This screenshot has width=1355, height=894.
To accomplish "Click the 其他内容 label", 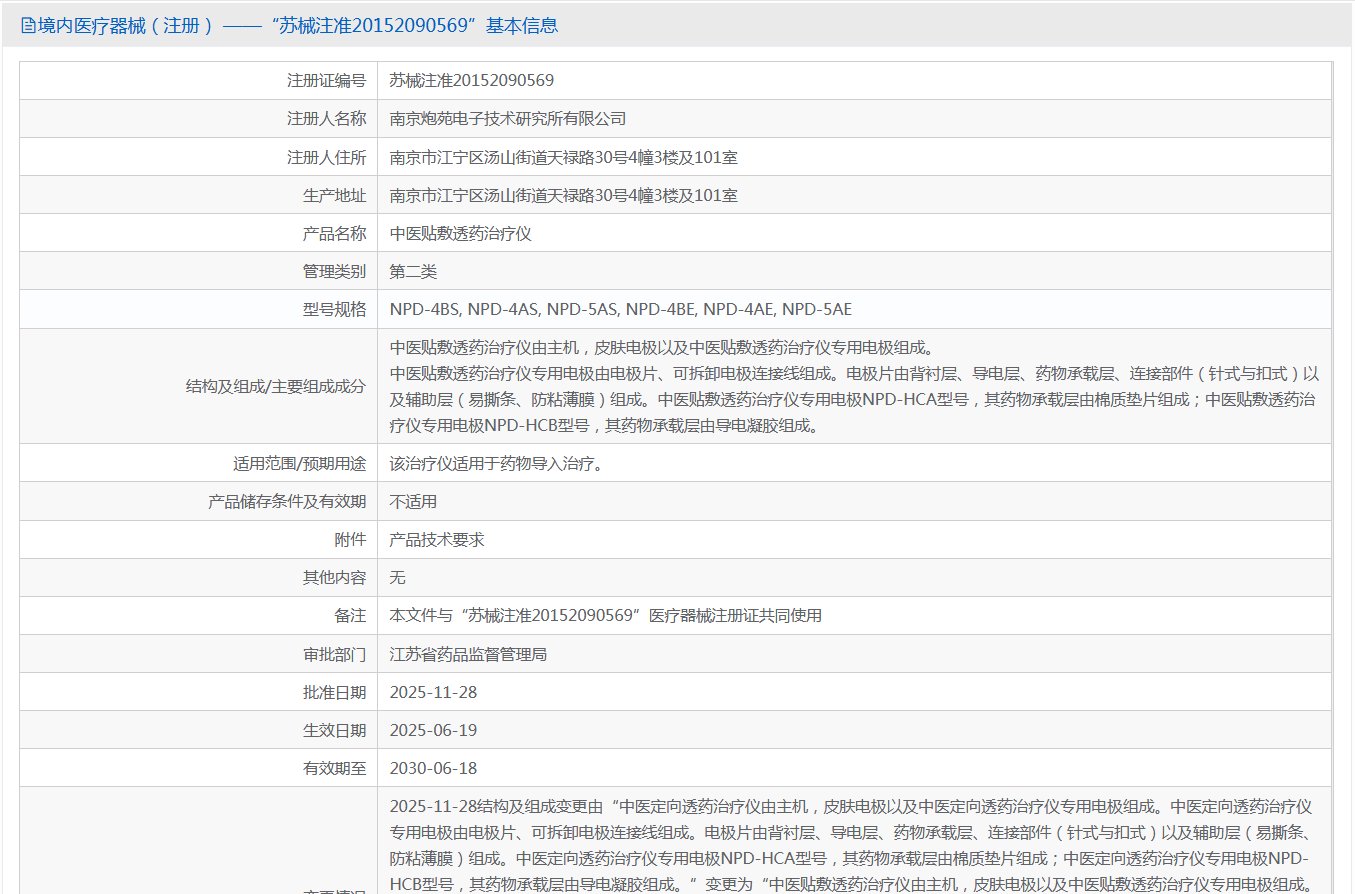I will (334, 577).
